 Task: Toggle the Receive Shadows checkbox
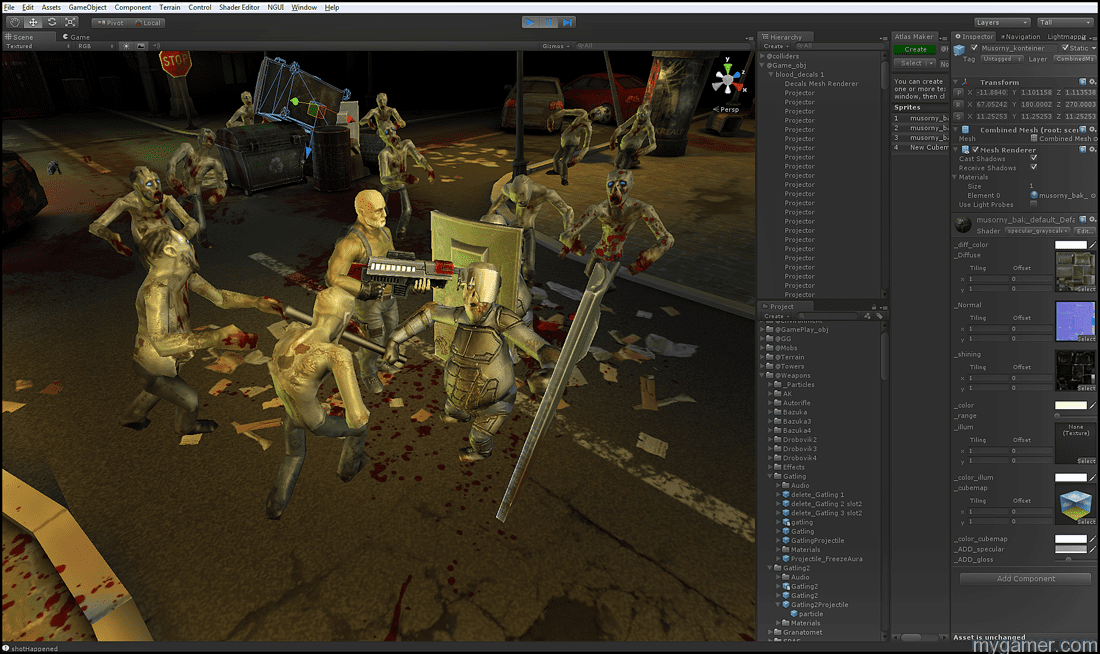[1034, 167]
